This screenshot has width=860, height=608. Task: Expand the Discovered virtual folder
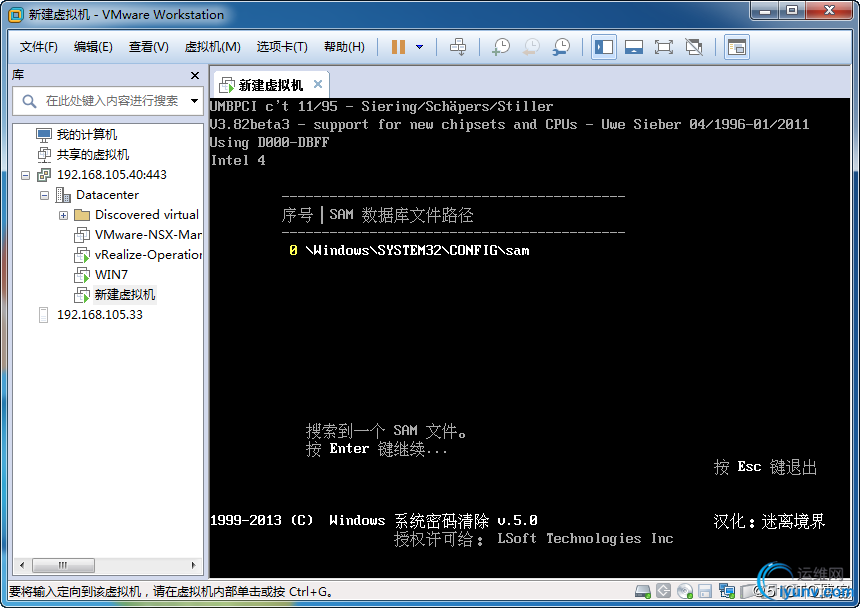pos(64,215)
